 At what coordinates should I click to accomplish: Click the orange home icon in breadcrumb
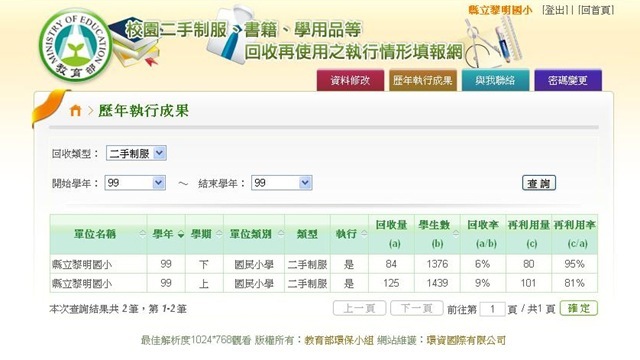pyautogui.click(x=75, y=110)
